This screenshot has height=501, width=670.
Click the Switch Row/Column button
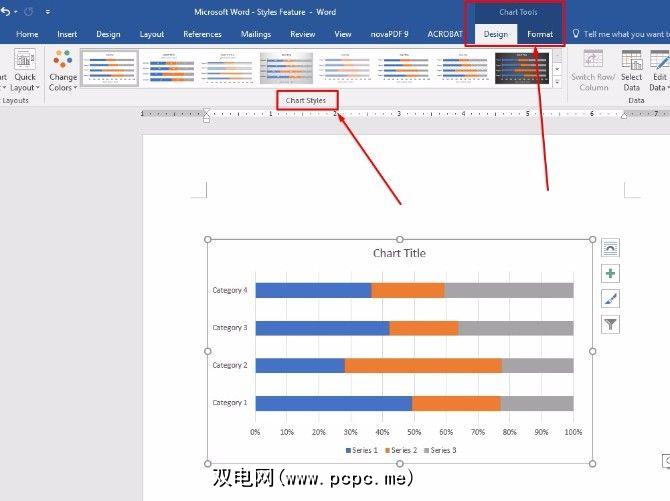593,71
